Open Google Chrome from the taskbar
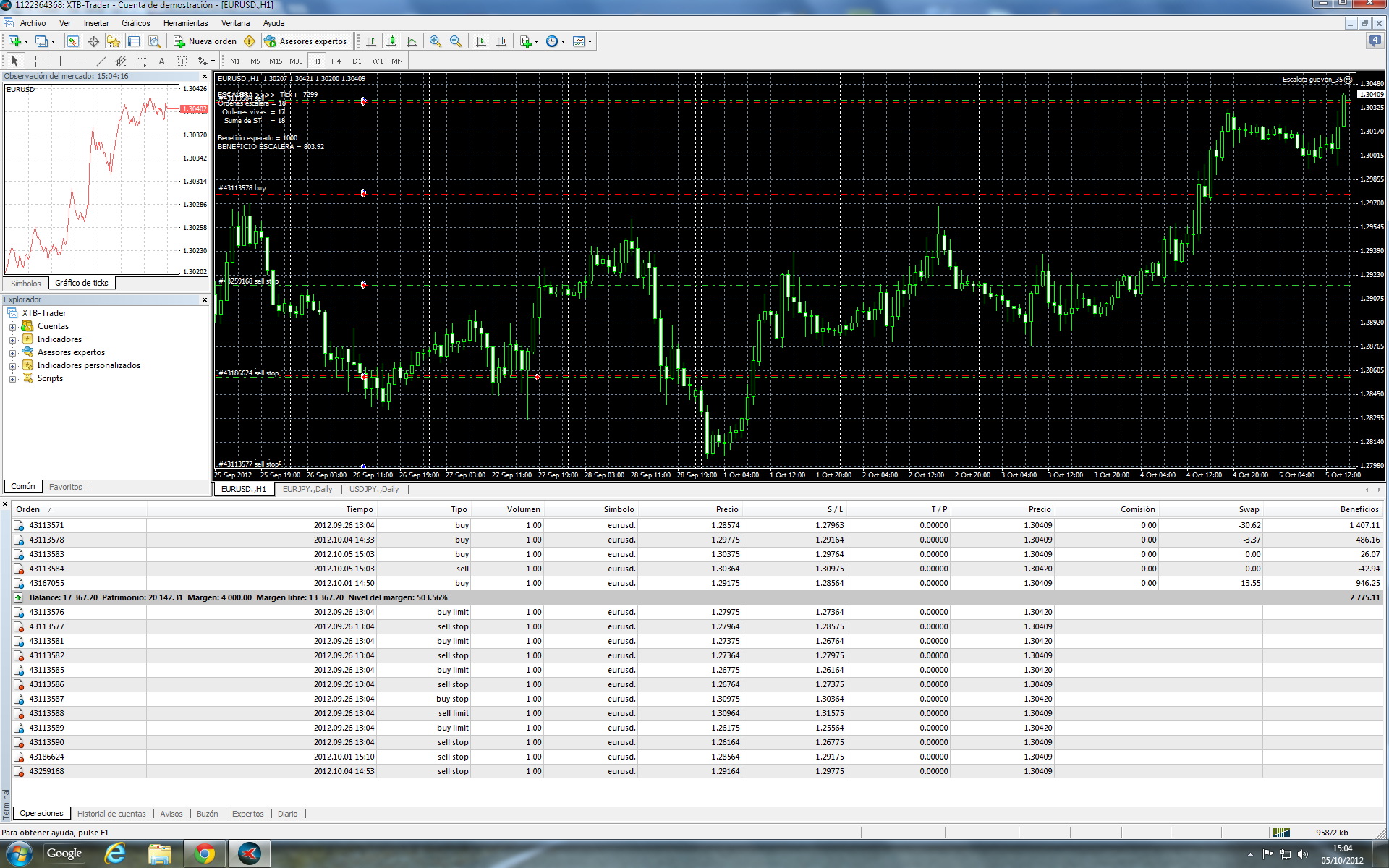 click(x=205, y=854)
